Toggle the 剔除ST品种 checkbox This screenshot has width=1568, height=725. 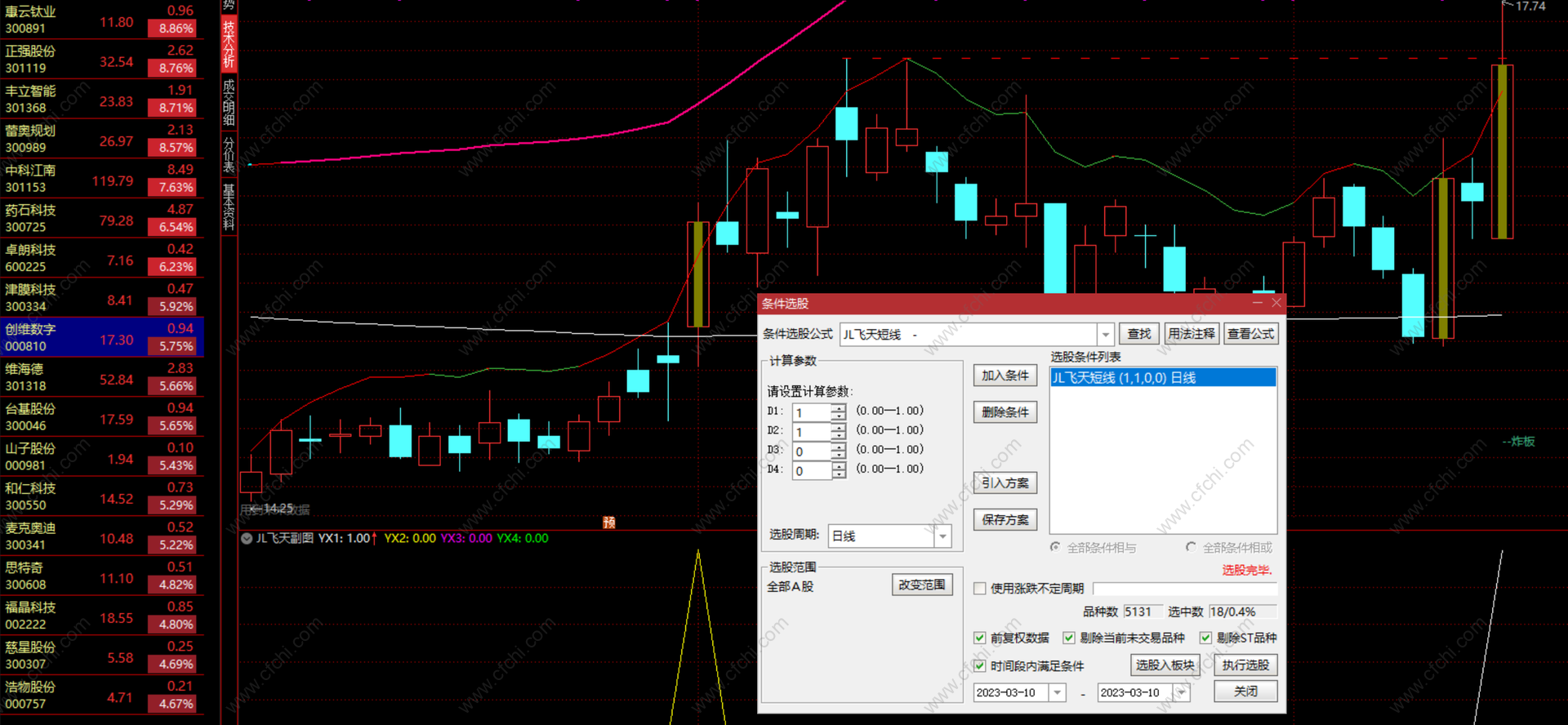[x=1205, y=638]
